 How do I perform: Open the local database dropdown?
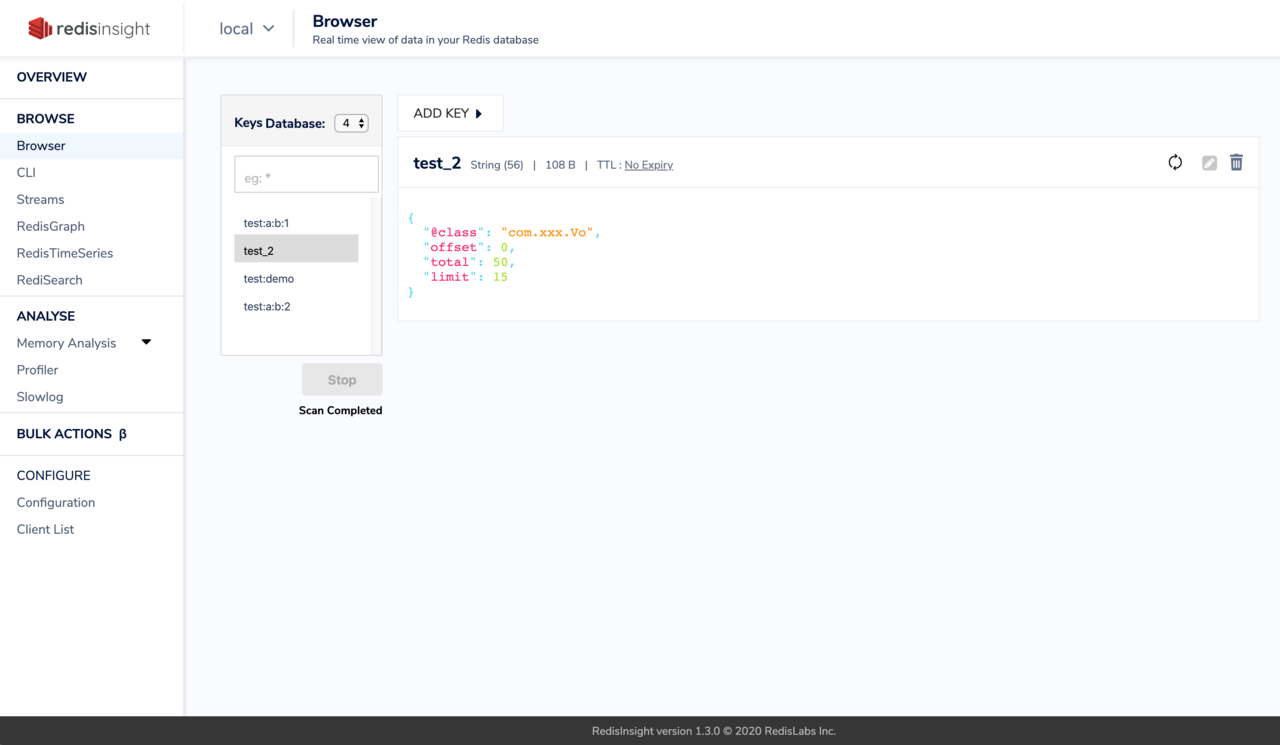tap(246, 29)
